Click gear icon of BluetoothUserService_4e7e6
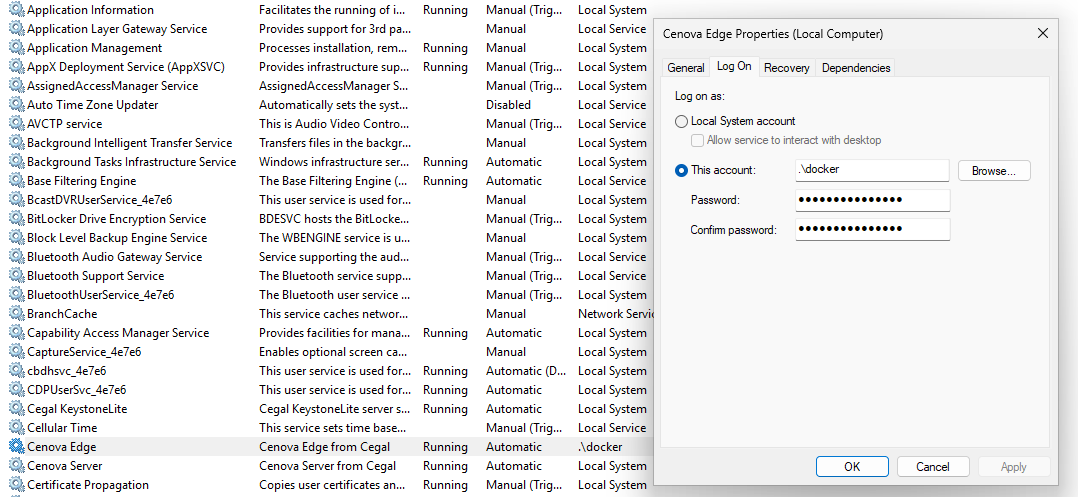The height and width of the screenshot is (497, 1078). [16, 295]
